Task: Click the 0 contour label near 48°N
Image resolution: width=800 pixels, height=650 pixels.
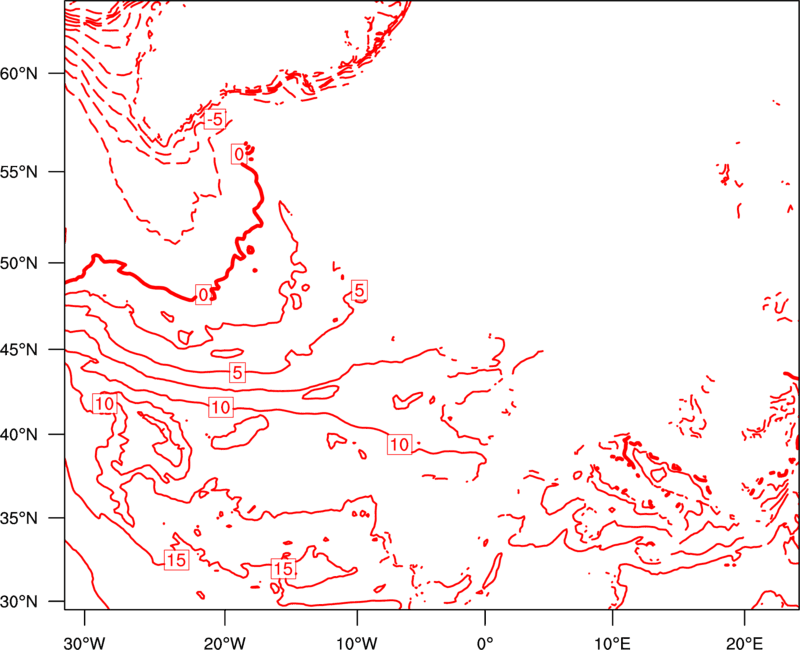Action: pos(203,294)
